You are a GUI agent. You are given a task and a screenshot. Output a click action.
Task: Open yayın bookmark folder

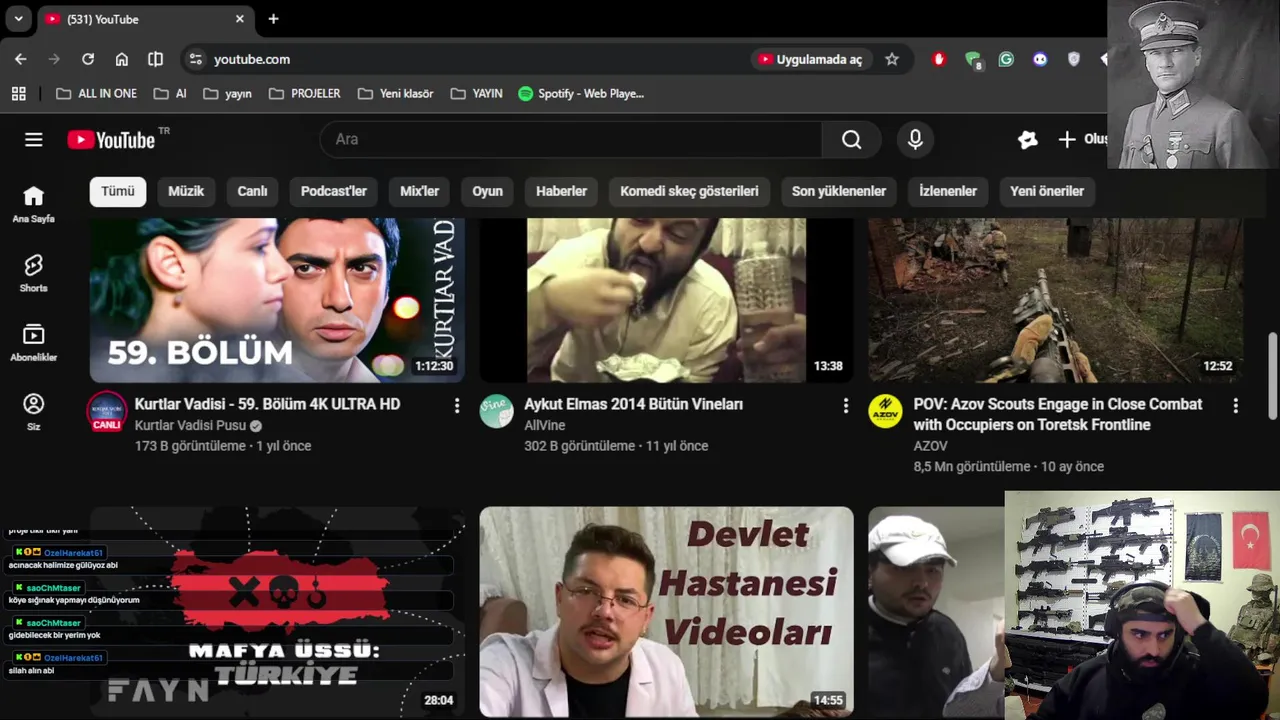click(x=228, y=93)
